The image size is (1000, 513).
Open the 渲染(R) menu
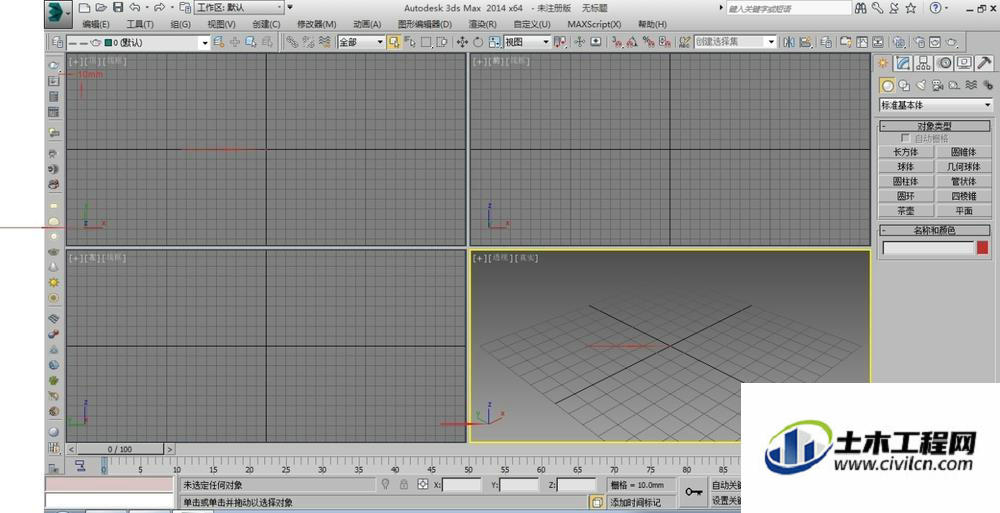pyautogui.click(x=482, y=24)
